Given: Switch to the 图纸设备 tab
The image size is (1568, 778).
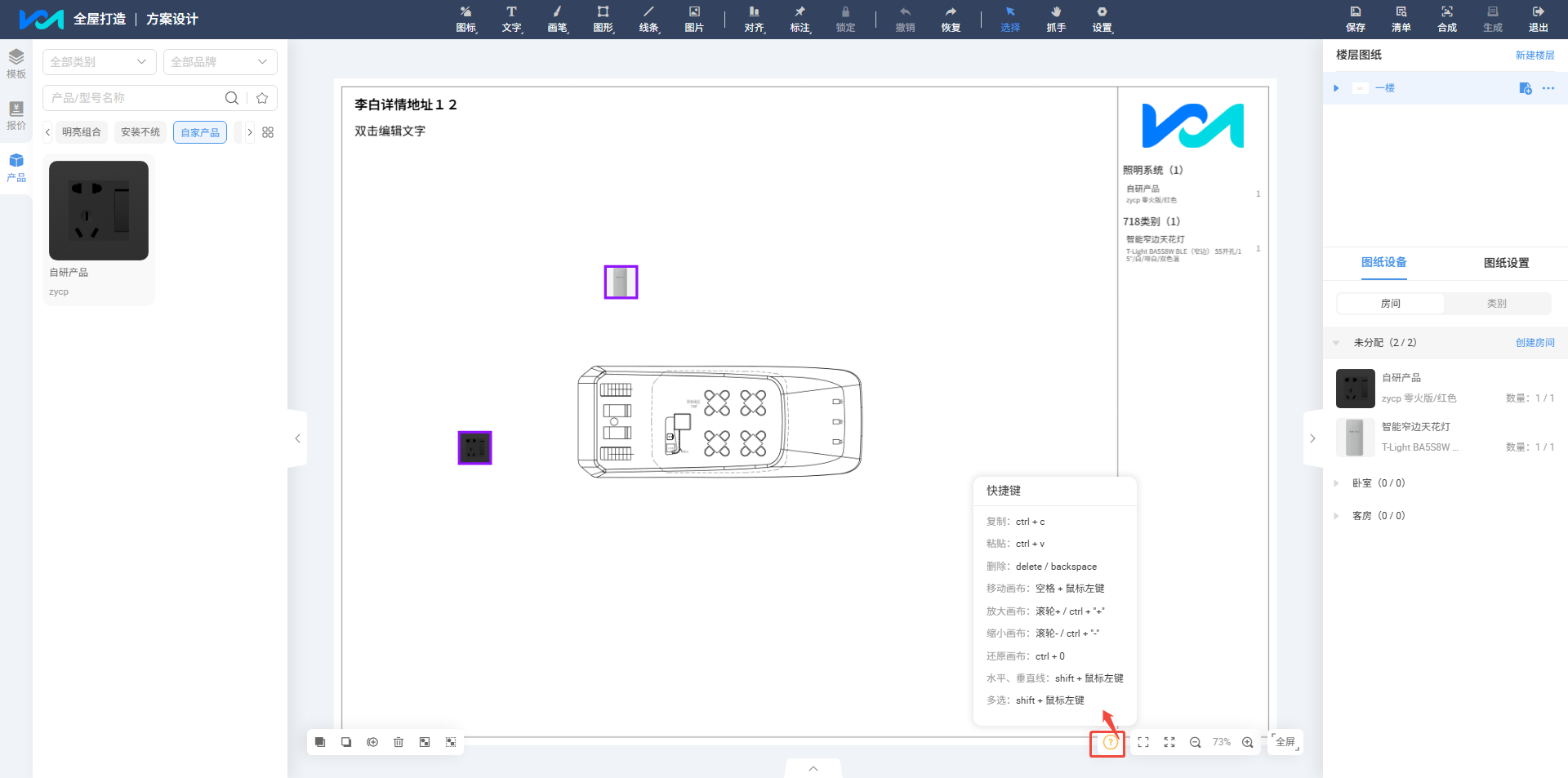Looking at the screenshot, I should (x=1383, y=263).
